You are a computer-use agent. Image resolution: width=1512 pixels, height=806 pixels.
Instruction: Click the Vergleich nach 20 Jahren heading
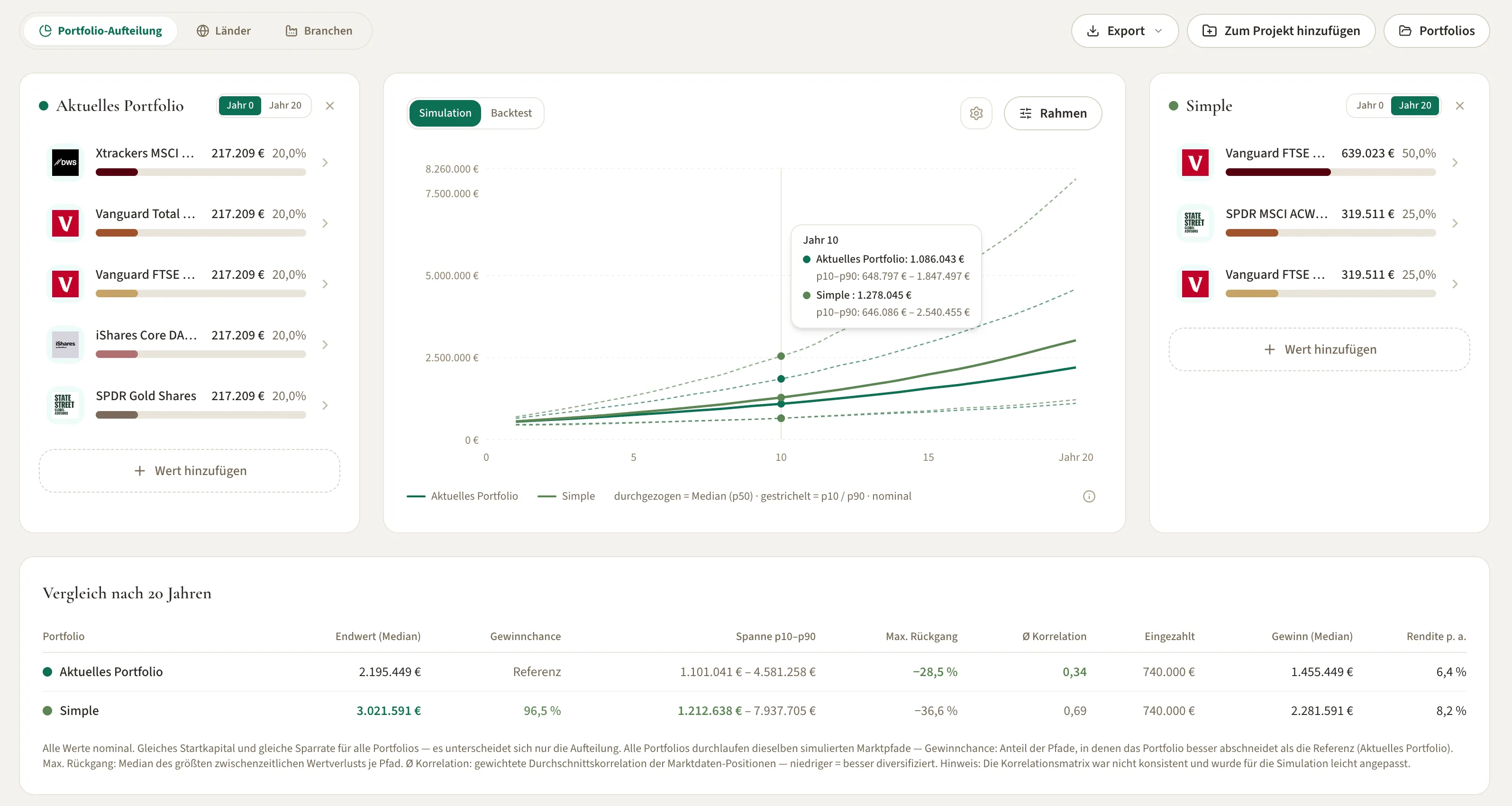click(x=127, y=594)
